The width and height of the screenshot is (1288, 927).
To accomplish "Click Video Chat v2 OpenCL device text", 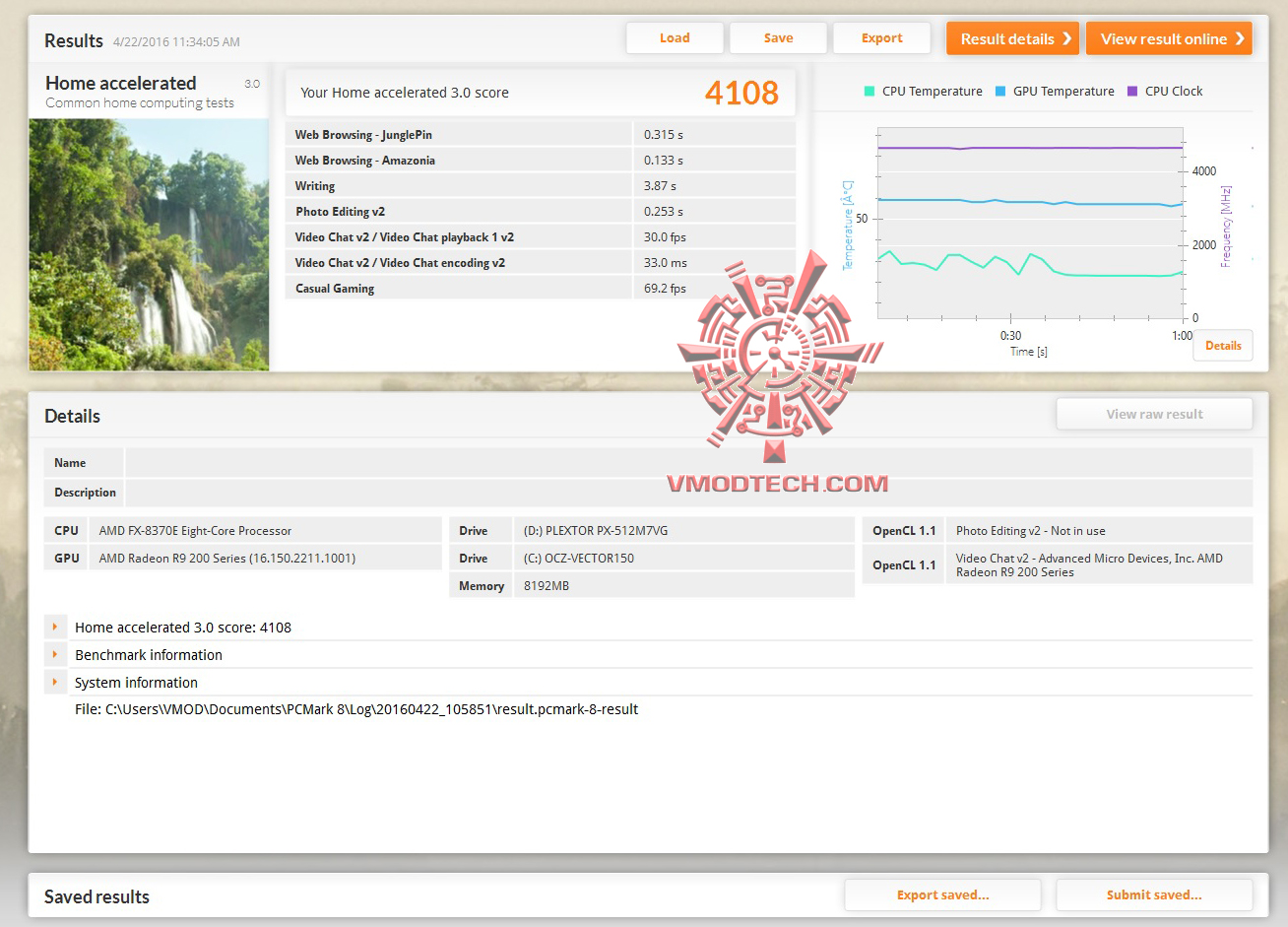I will tap(1089, 565).
